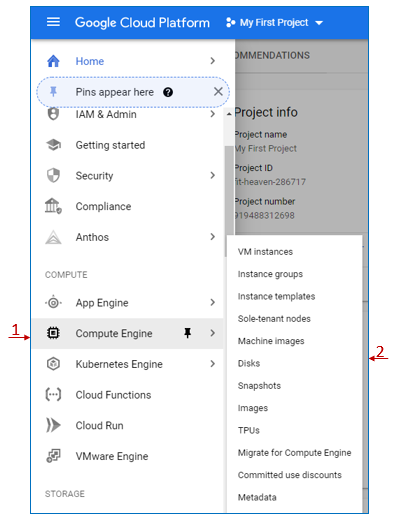Open Metadata in the submenu
This screenshot has height=525, width=398.
point(257,497)
